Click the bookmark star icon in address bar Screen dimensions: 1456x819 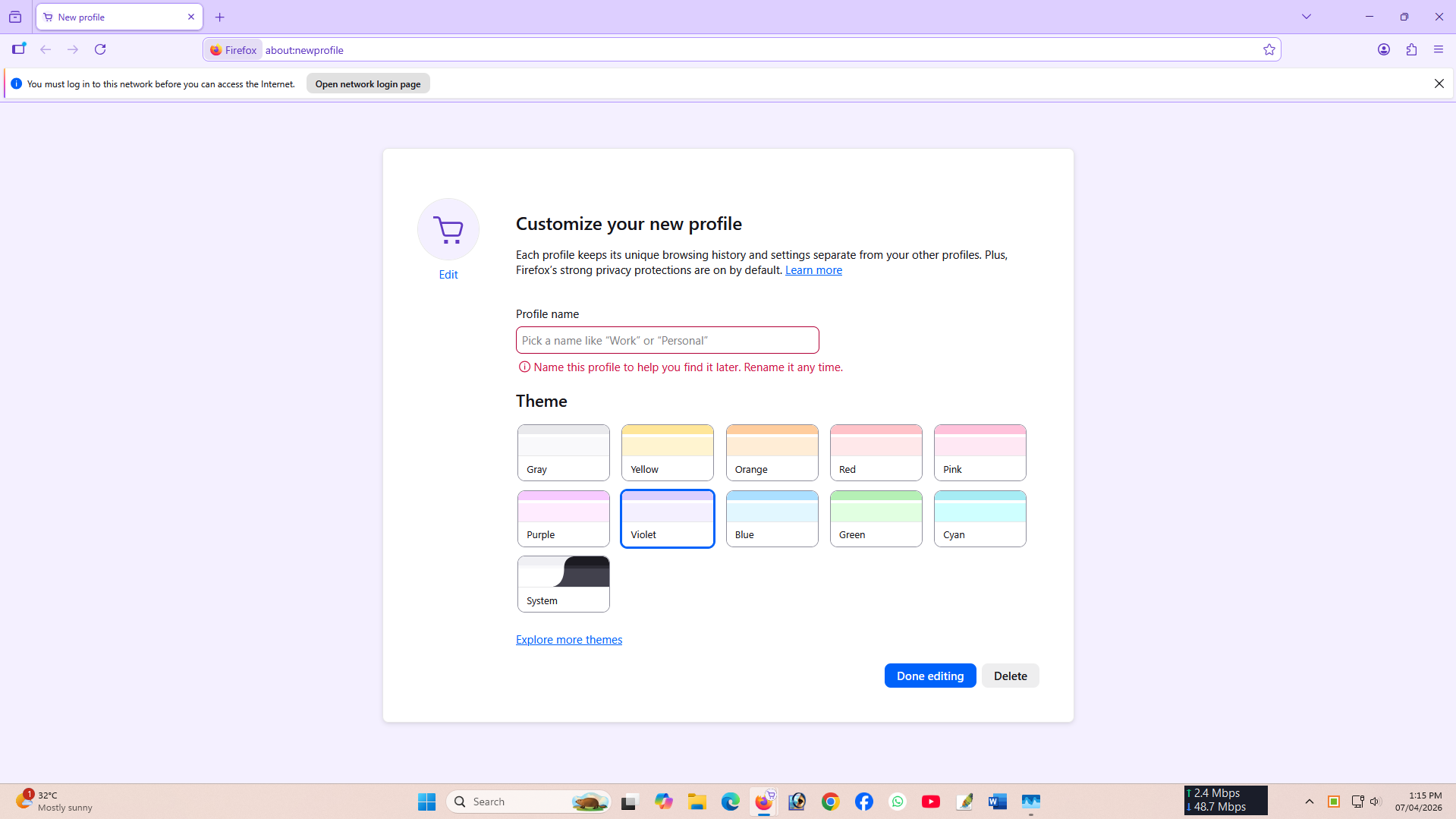[x=1269, y=50]
